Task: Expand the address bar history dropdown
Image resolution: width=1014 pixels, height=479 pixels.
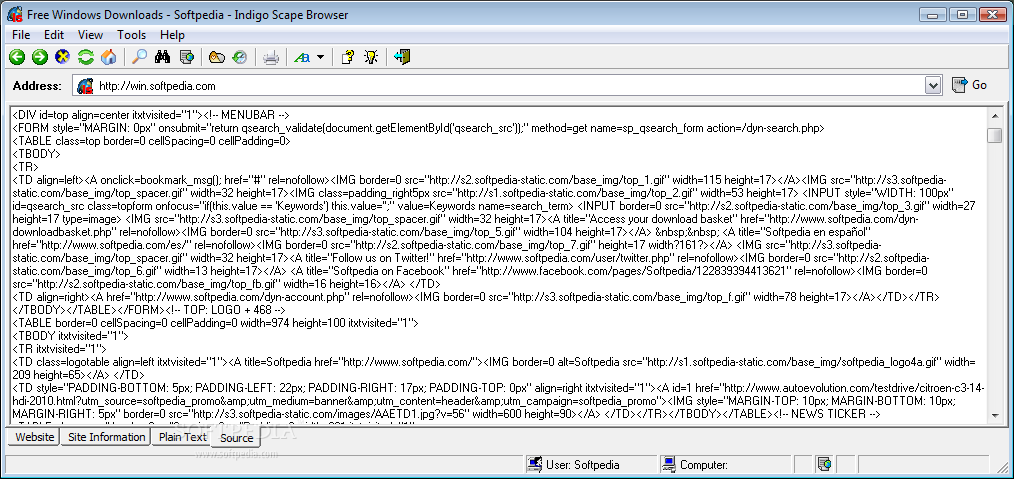Action: [x=933, y=85]
